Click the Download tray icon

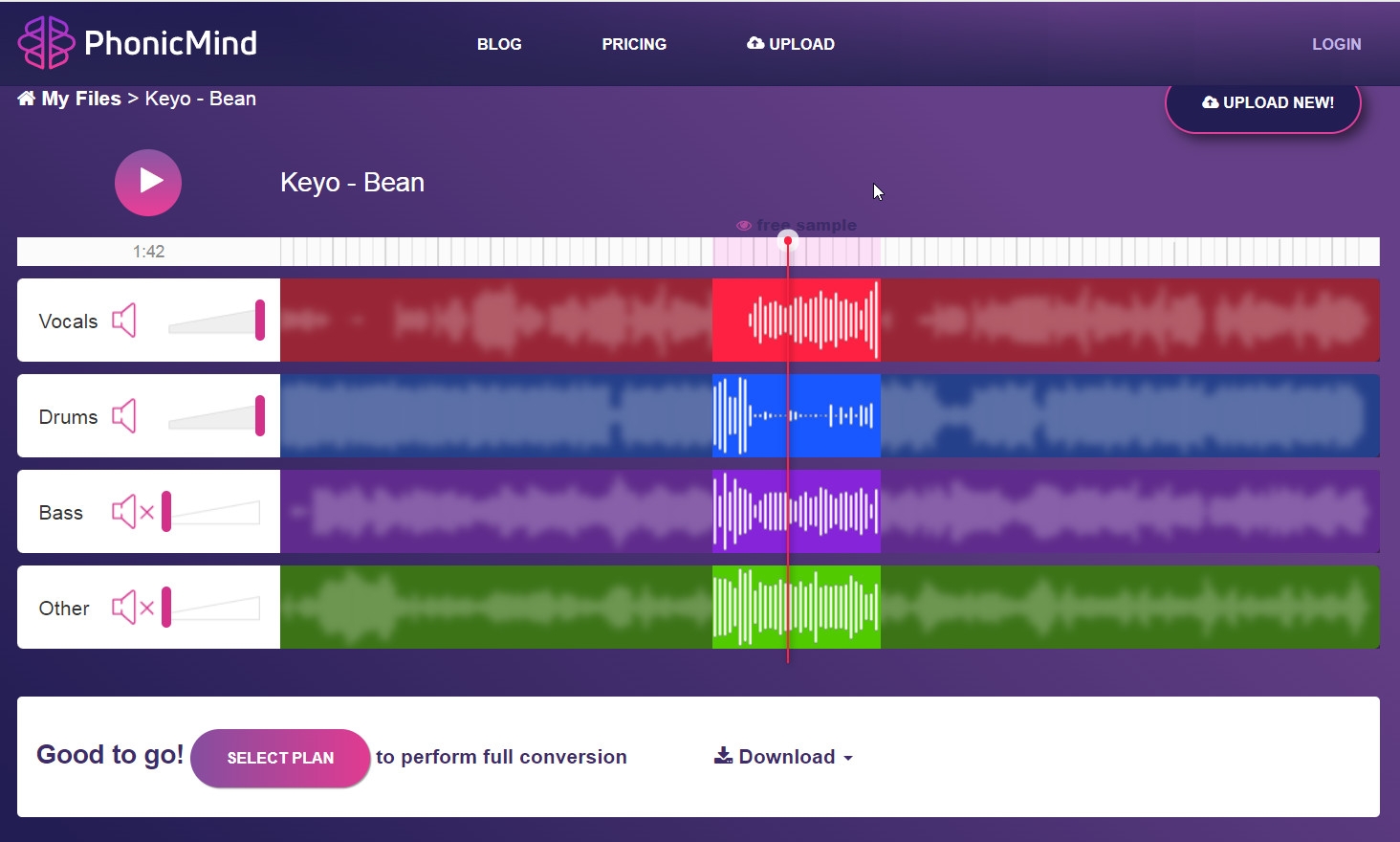pyautogui.click(x=723, y=756)
